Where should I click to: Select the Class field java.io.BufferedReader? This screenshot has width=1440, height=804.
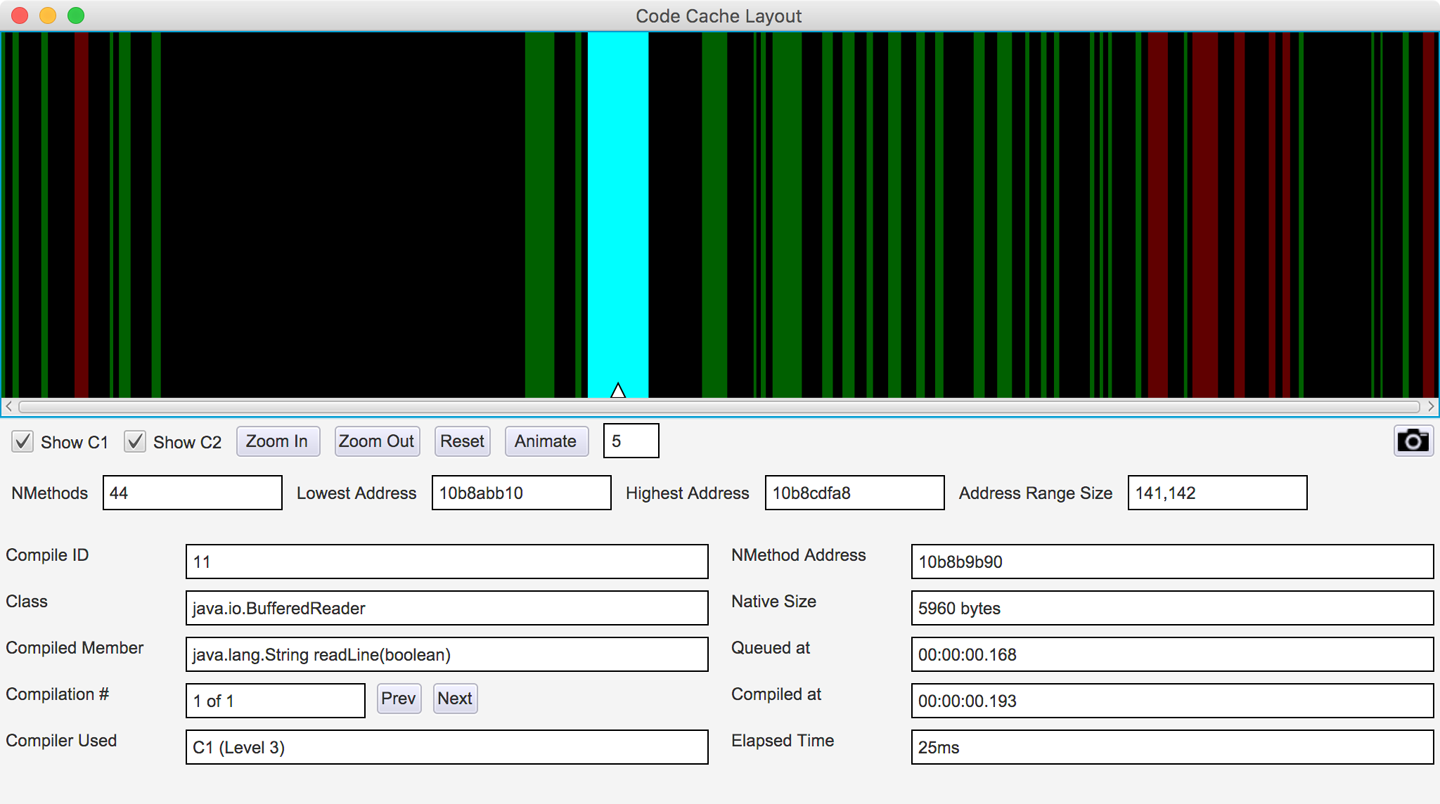tap(446, 608)
